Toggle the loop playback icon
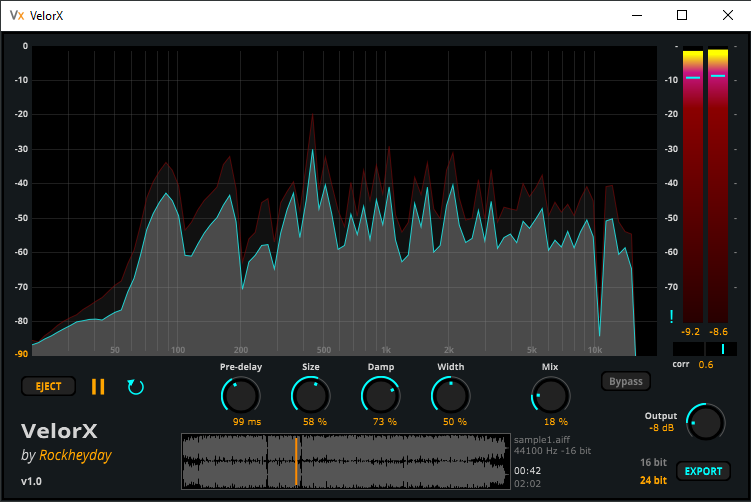Screen dimensions: 751x502 point(135,386)
